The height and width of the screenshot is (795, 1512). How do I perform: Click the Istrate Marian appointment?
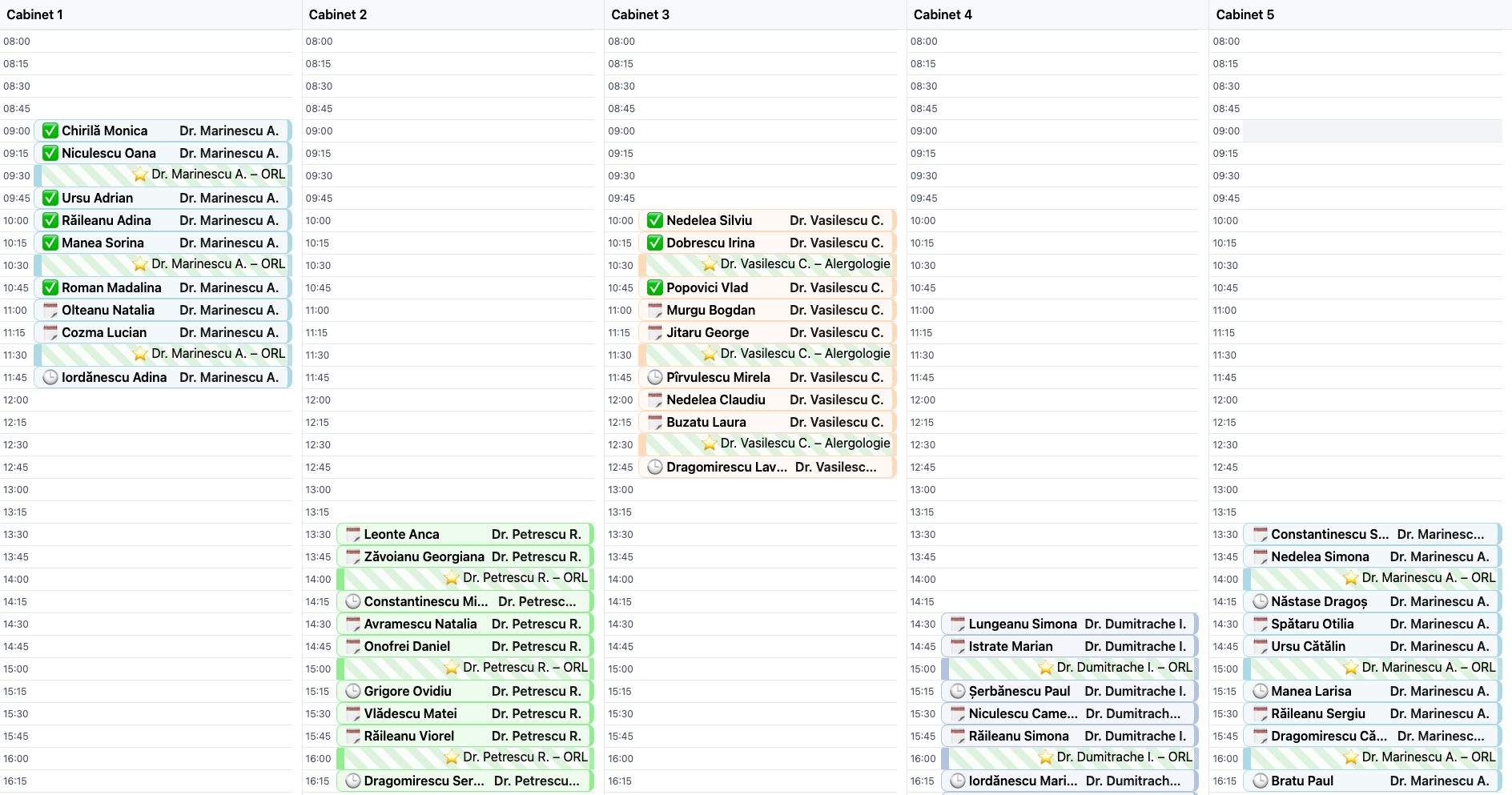pyautogui.click(x=1070, y=646)
